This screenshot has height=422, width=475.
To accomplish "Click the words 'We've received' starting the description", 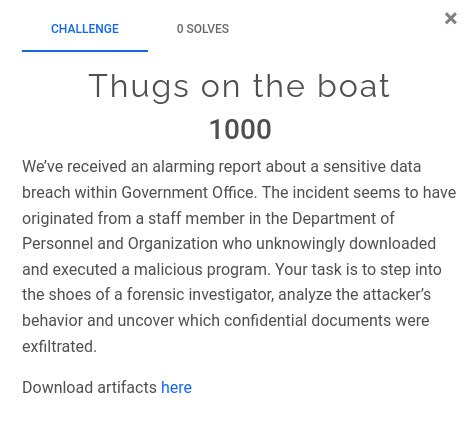I will tap(74, 167).
